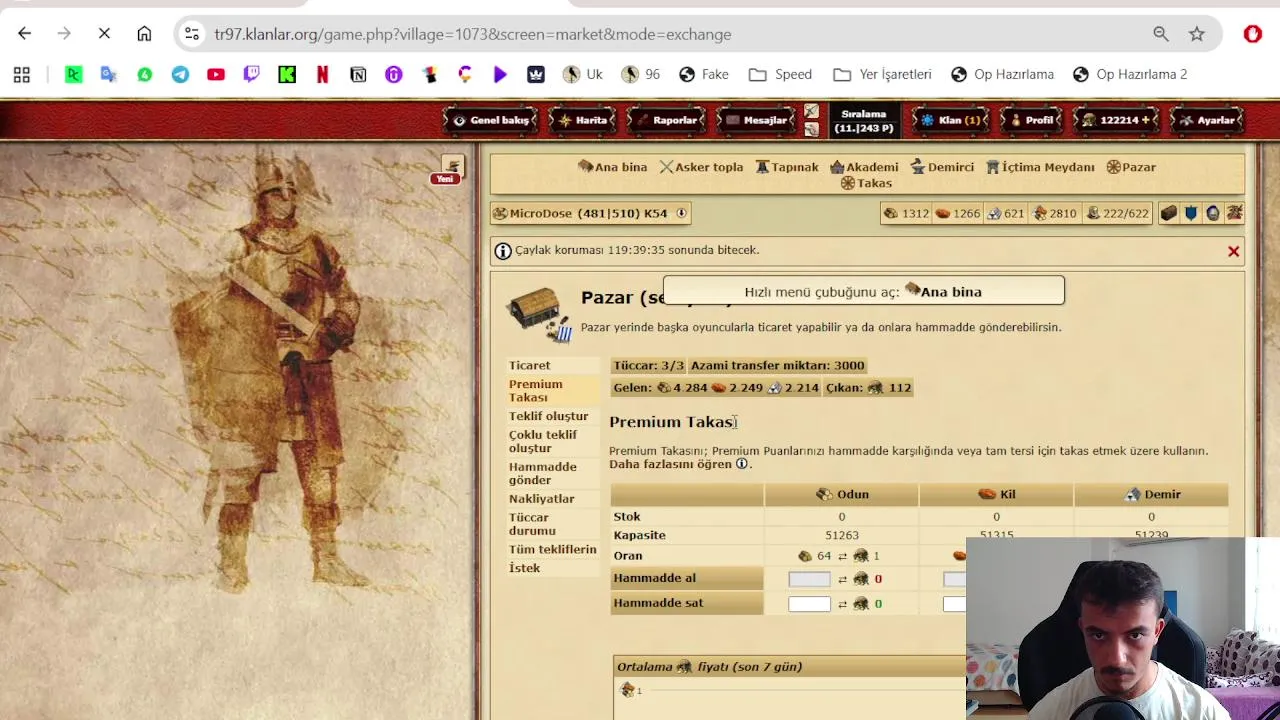This screenshot has height=720, width=1280.
Task: Click the info icon beside 'Daha fazlasını öğren'
Action: click(x=742, y=464)
